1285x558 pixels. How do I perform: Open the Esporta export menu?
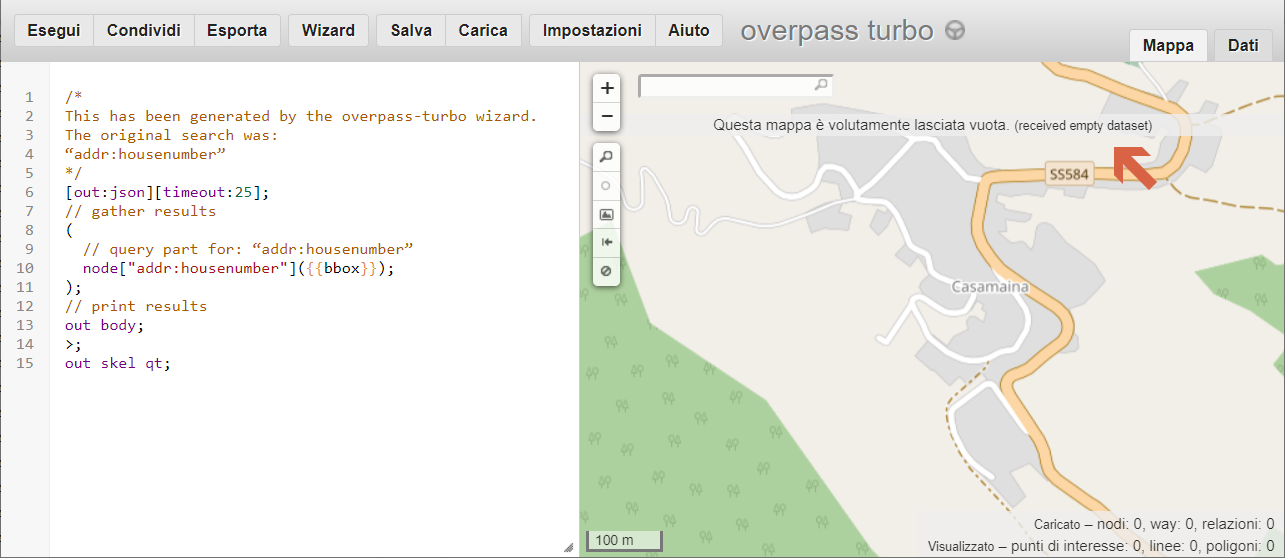pyautogui.click(x=237, y=30)
